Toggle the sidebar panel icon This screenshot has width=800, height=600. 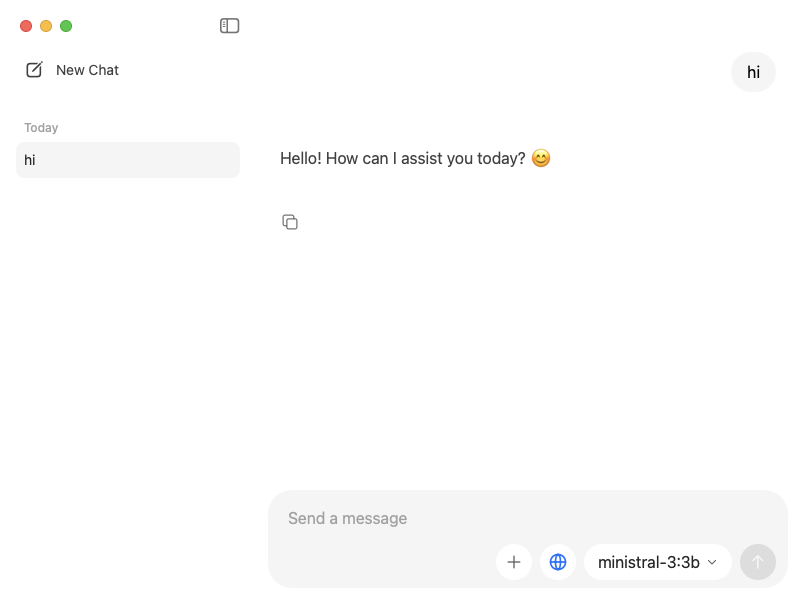point(230,26)
